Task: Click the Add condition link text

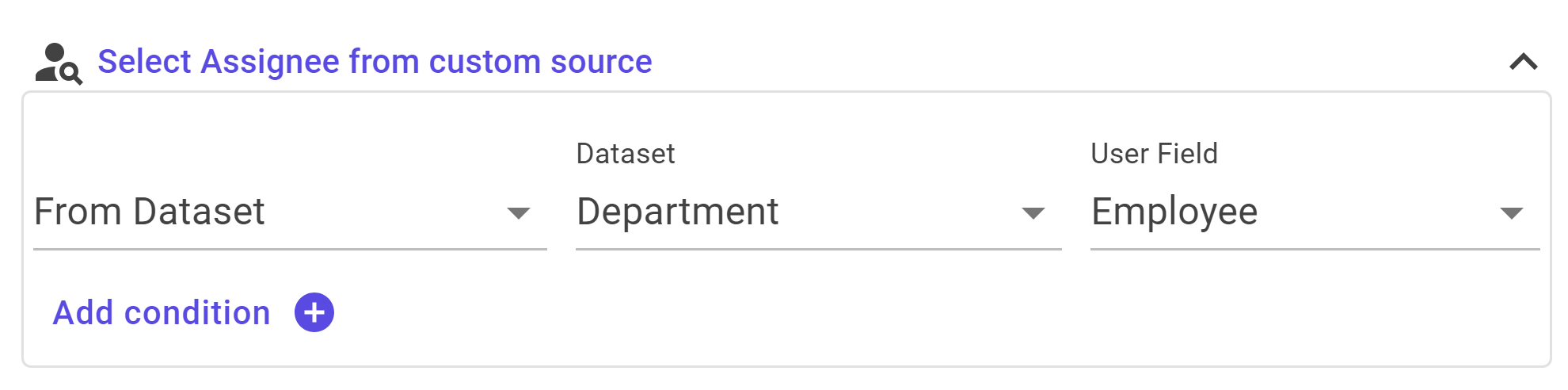Action: pos(162,313)
